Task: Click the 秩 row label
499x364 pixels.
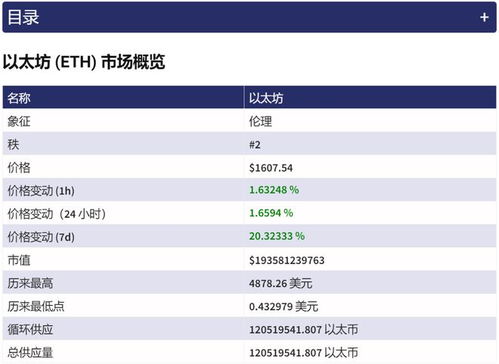Action: pyautogui.click(x=13, y=144)
